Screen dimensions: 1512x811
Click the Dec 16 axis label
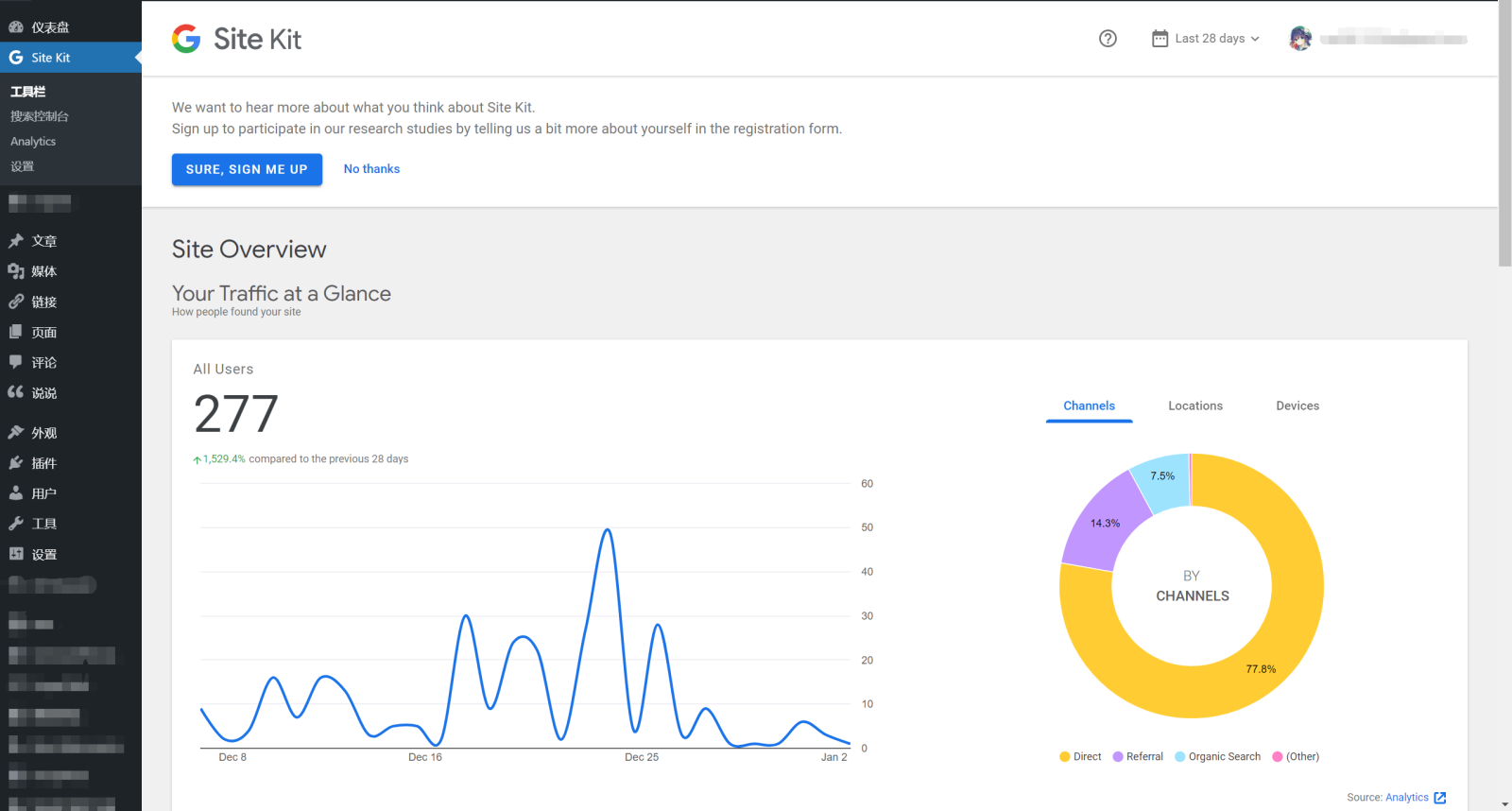(x=425, y=757)
